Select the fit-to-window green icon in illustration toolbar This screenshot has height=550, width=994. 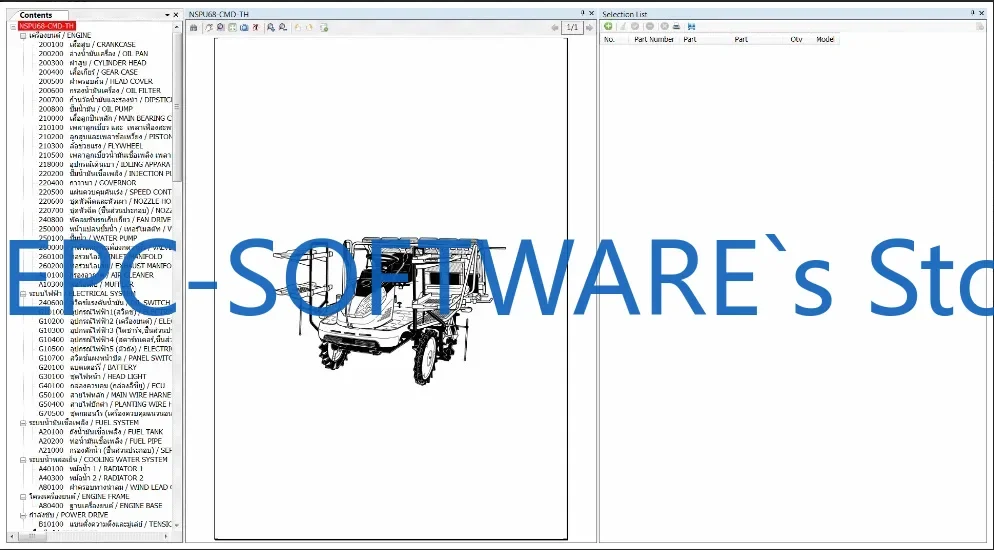232,28
